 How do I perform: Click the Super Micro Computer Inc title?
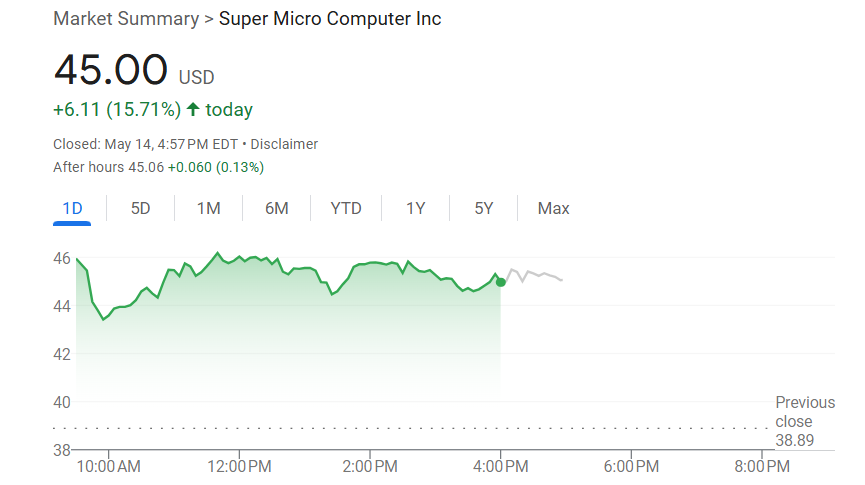tap(330, 19)
